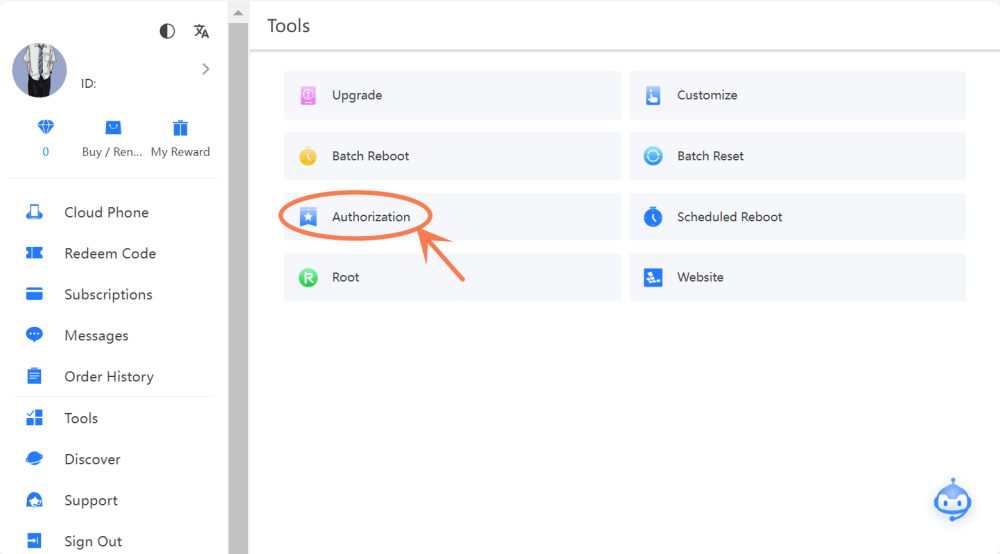
Task: Expand the profile details chevron arrow
Action: point(205,69)
